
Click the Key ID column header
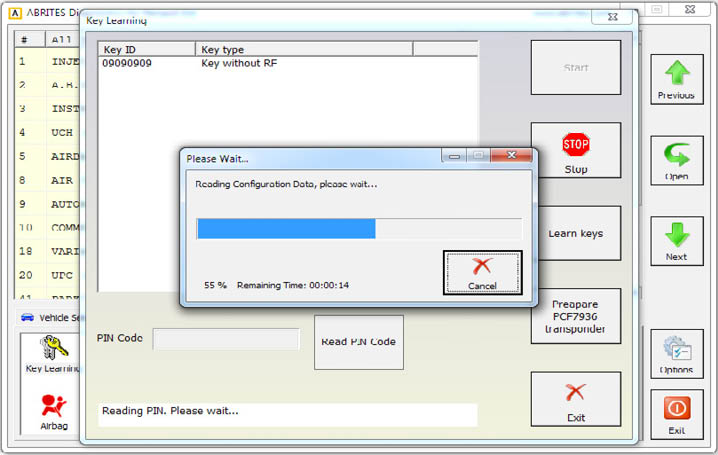tap(147, 49)
